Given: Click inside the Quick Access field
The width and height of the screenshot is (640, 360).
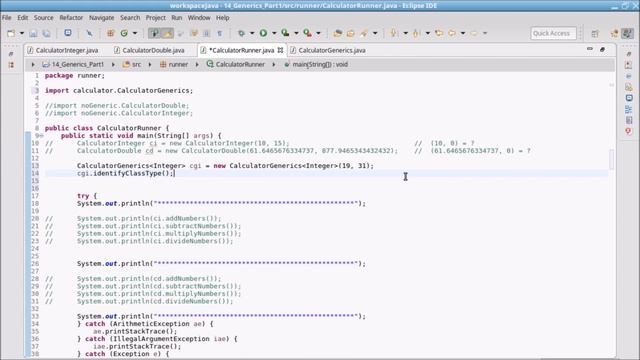Looking at the screenshot, I should point(553,33).
